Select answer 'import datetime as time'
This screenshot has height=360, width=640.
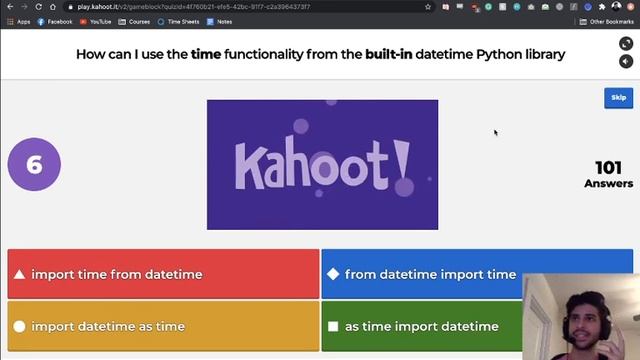(163, 326)
